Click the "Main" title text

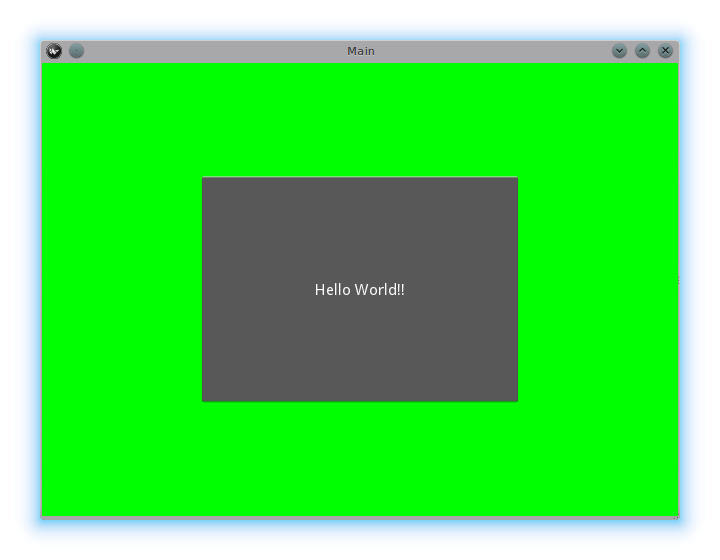[361, 51]
